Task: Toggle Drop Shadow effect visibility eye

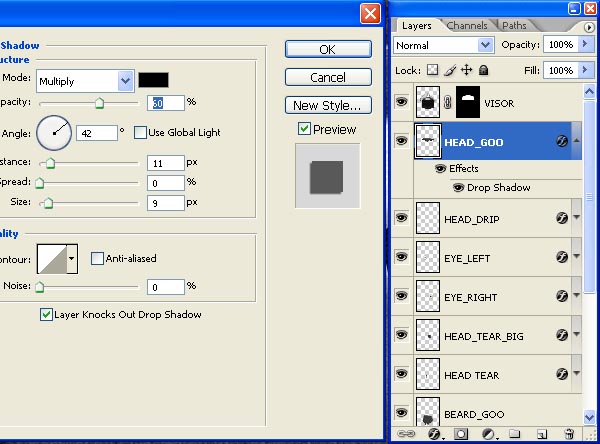Action: [458, 188]
